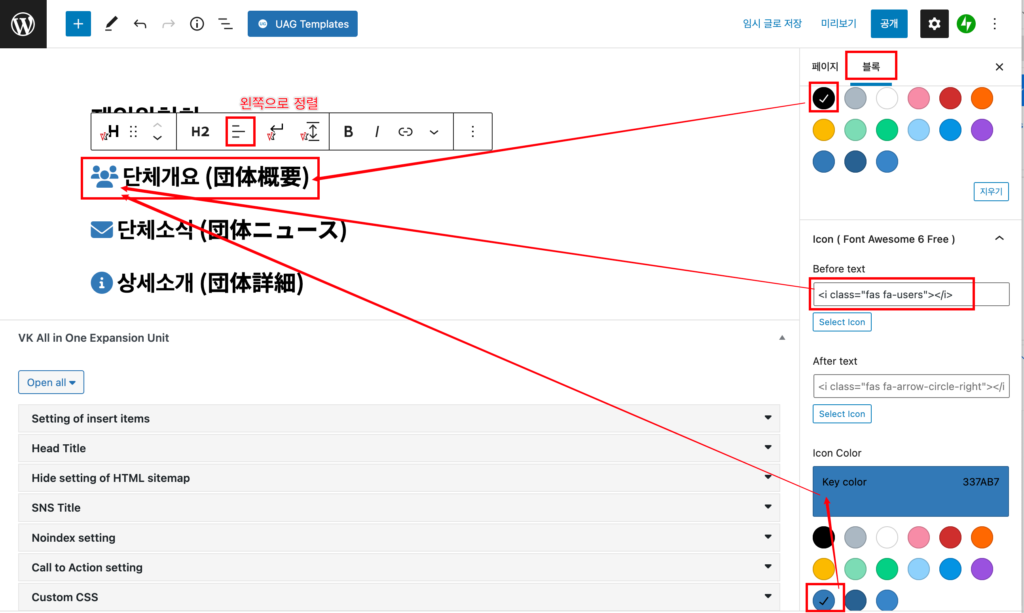The height and width of the screenshot is (613, 1024).
Task: Switch to the 페이지 tab
Action: point(825,67)
